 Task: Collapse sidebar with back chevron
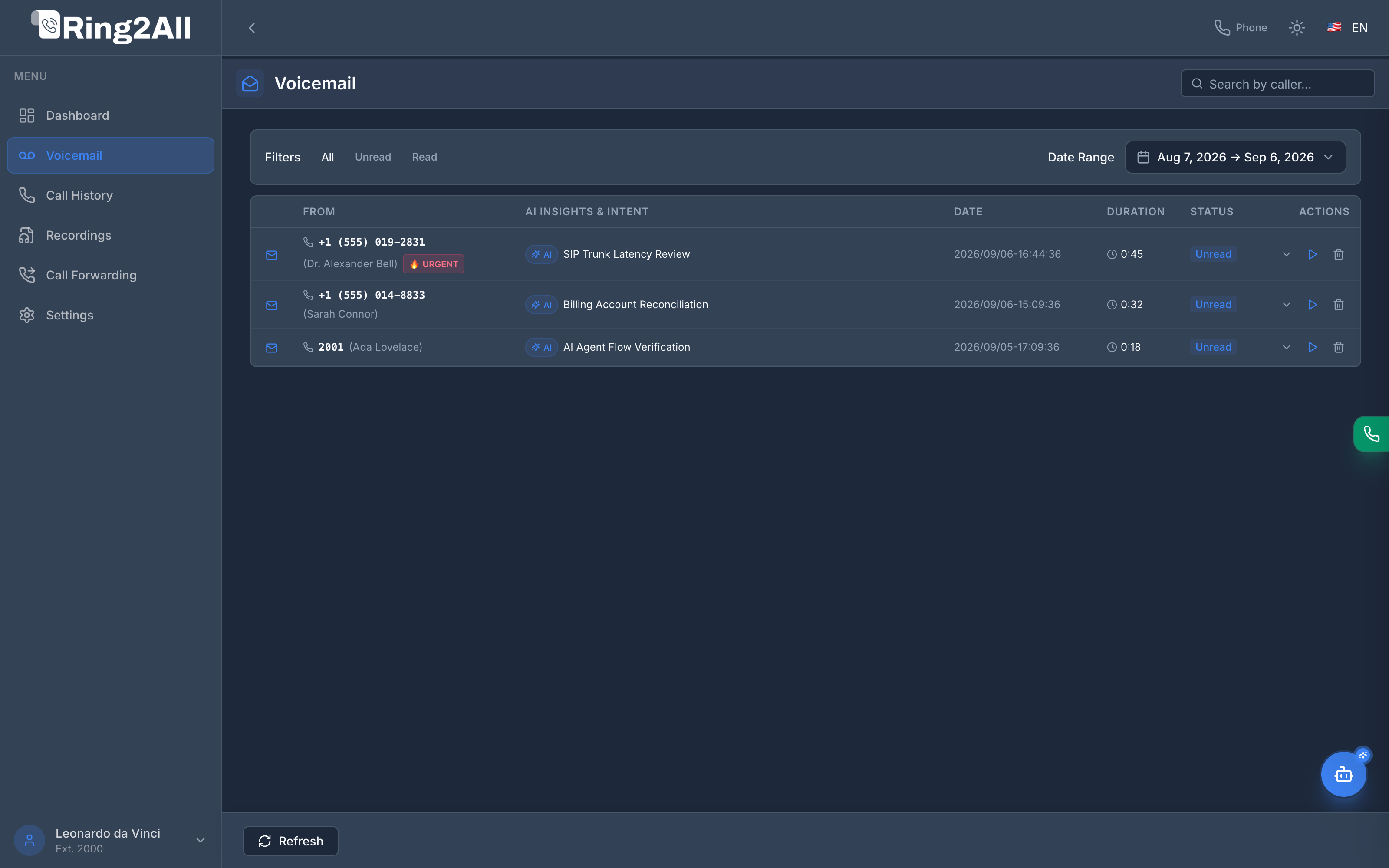(251, 27)
